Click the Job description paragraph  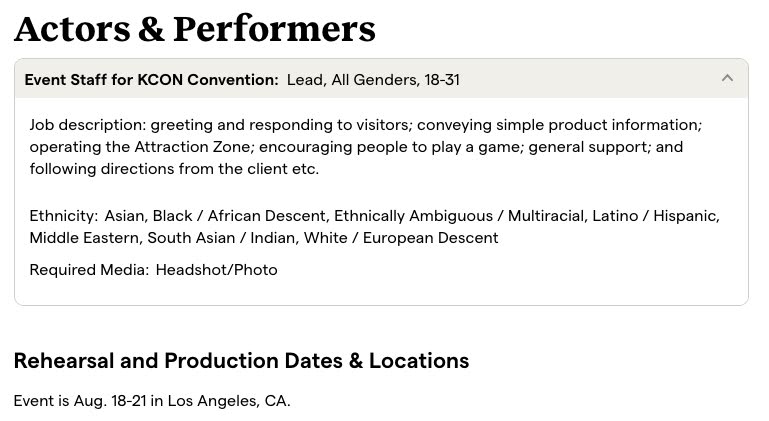pyautogui.click(x=366, y=147)
